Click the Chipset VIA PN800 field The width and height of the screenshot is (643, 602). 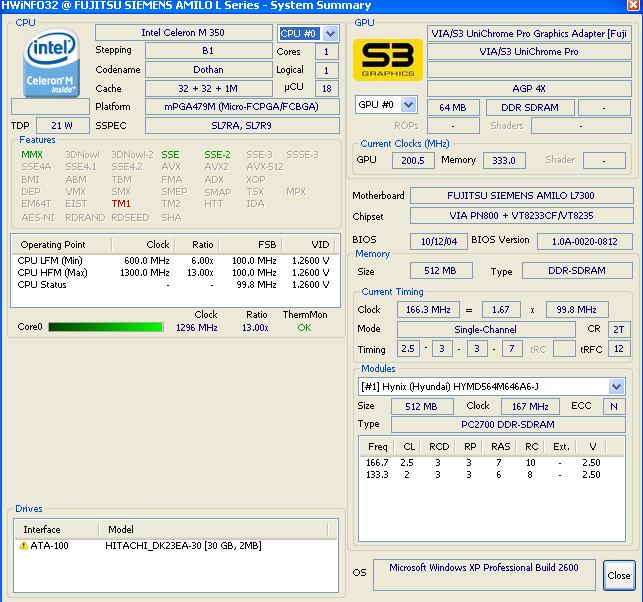(521, 216)
